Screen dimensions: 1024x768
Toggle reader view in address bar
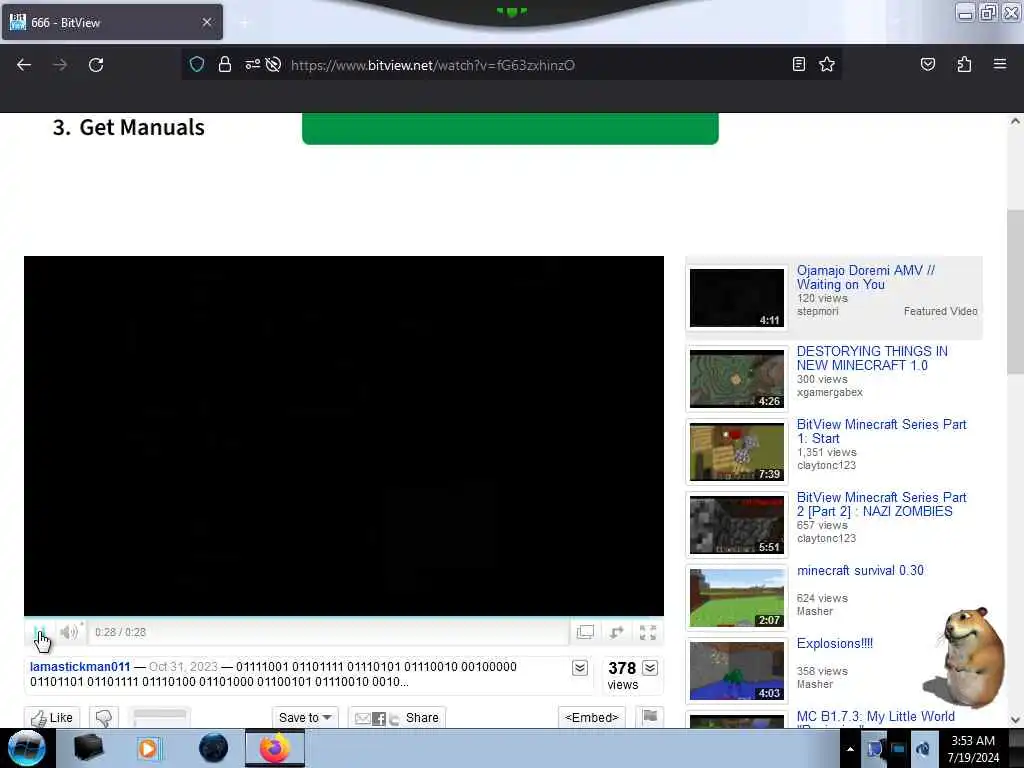click(798, 64)
